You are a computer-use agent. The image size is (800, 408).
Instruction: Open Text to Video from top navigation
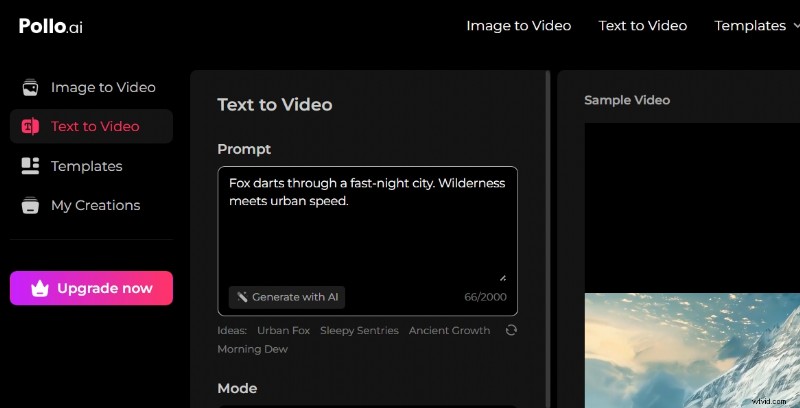(642, 26)
